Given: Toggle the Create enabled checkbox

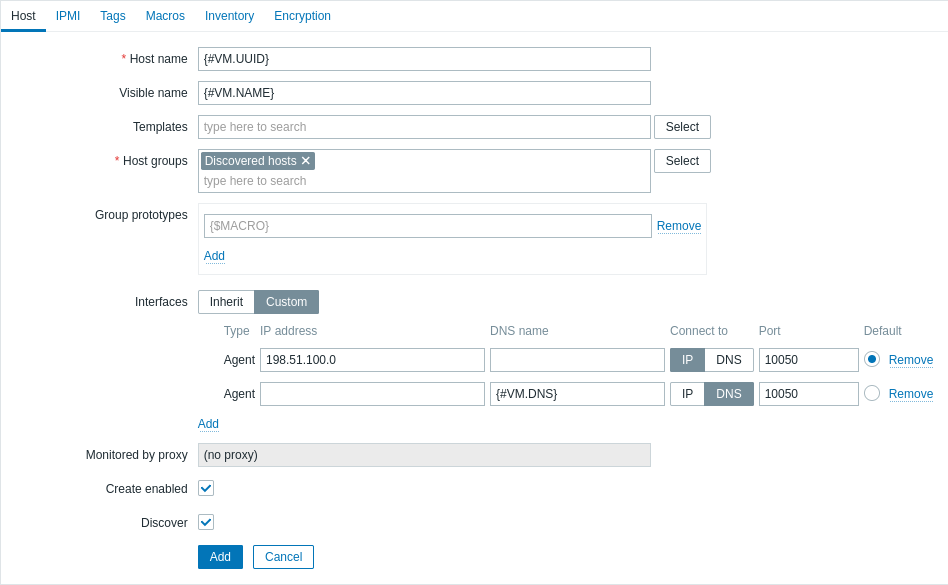Looking at the screenshot, I should click(x=206, y=488).
